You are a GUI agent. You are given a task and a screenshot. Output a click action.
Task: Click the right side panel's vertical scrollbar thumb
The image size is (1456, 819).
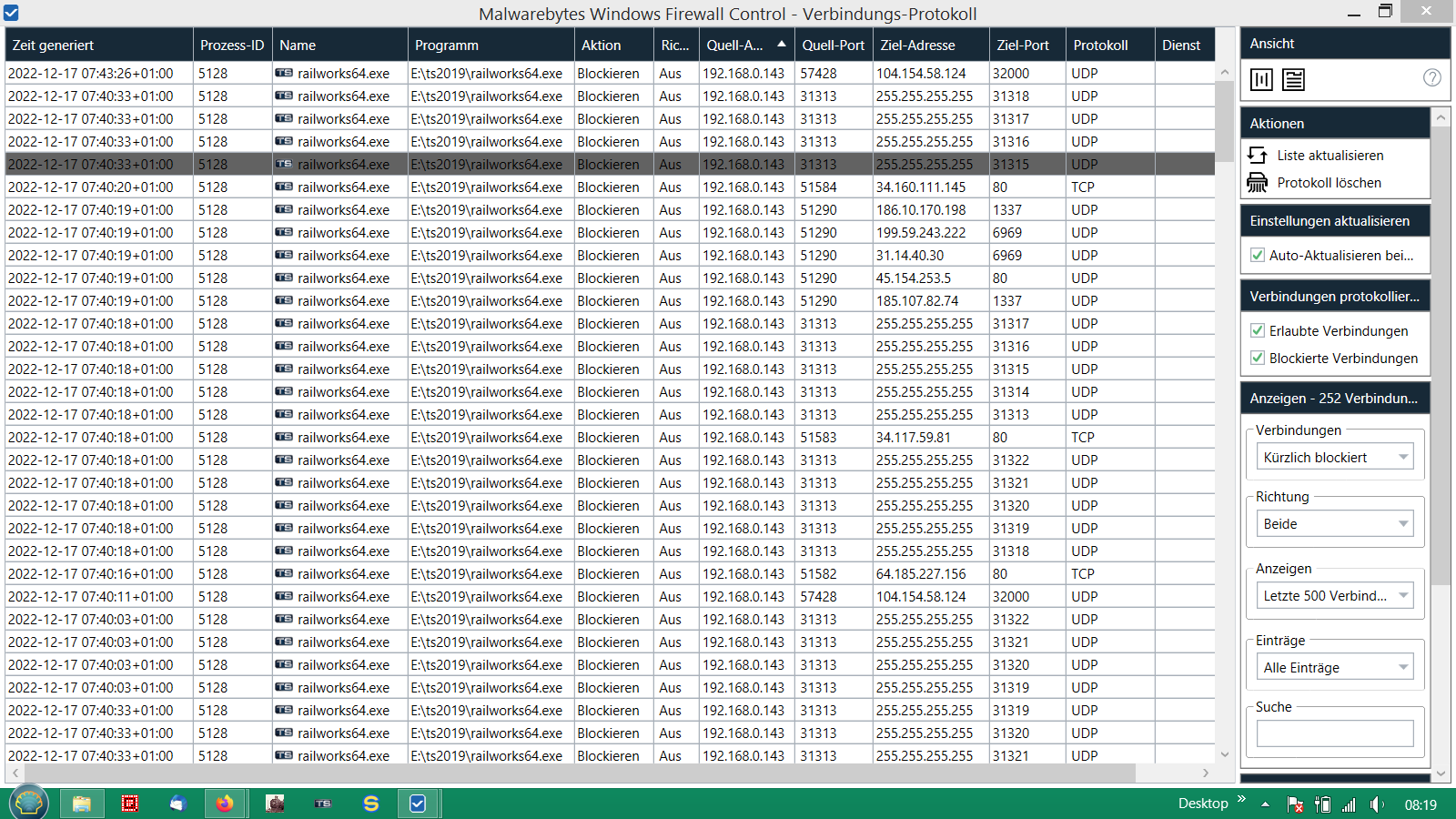click(x=1441, y=356)
